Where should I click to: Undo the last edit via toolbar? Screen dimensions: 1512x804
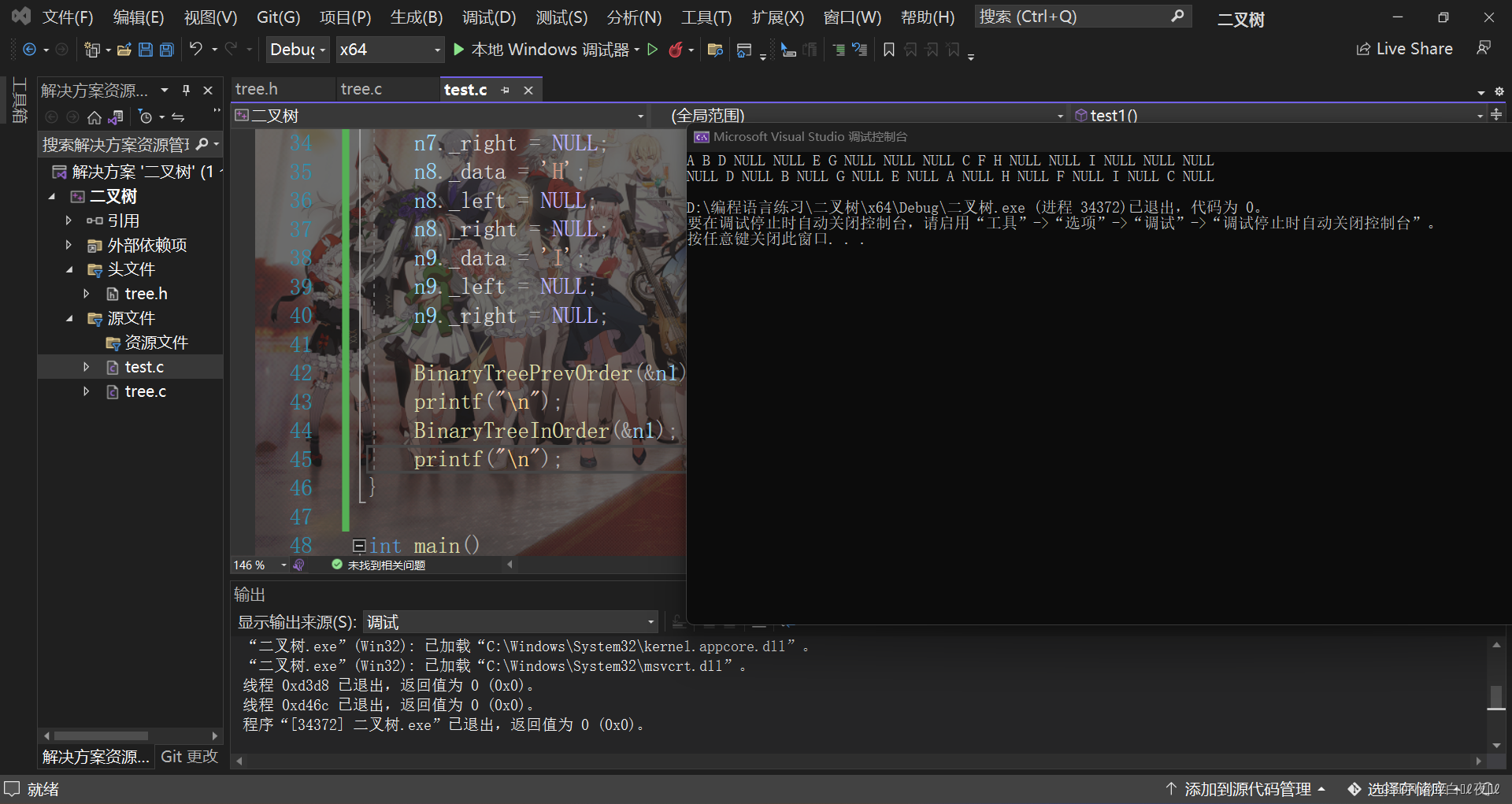point(196,49)
